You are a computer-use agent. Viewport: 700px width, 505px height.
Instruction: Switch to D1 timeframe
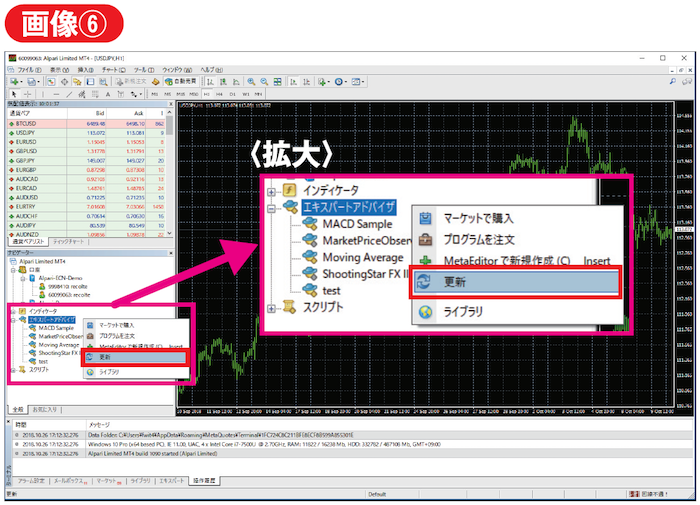(232, 94)
